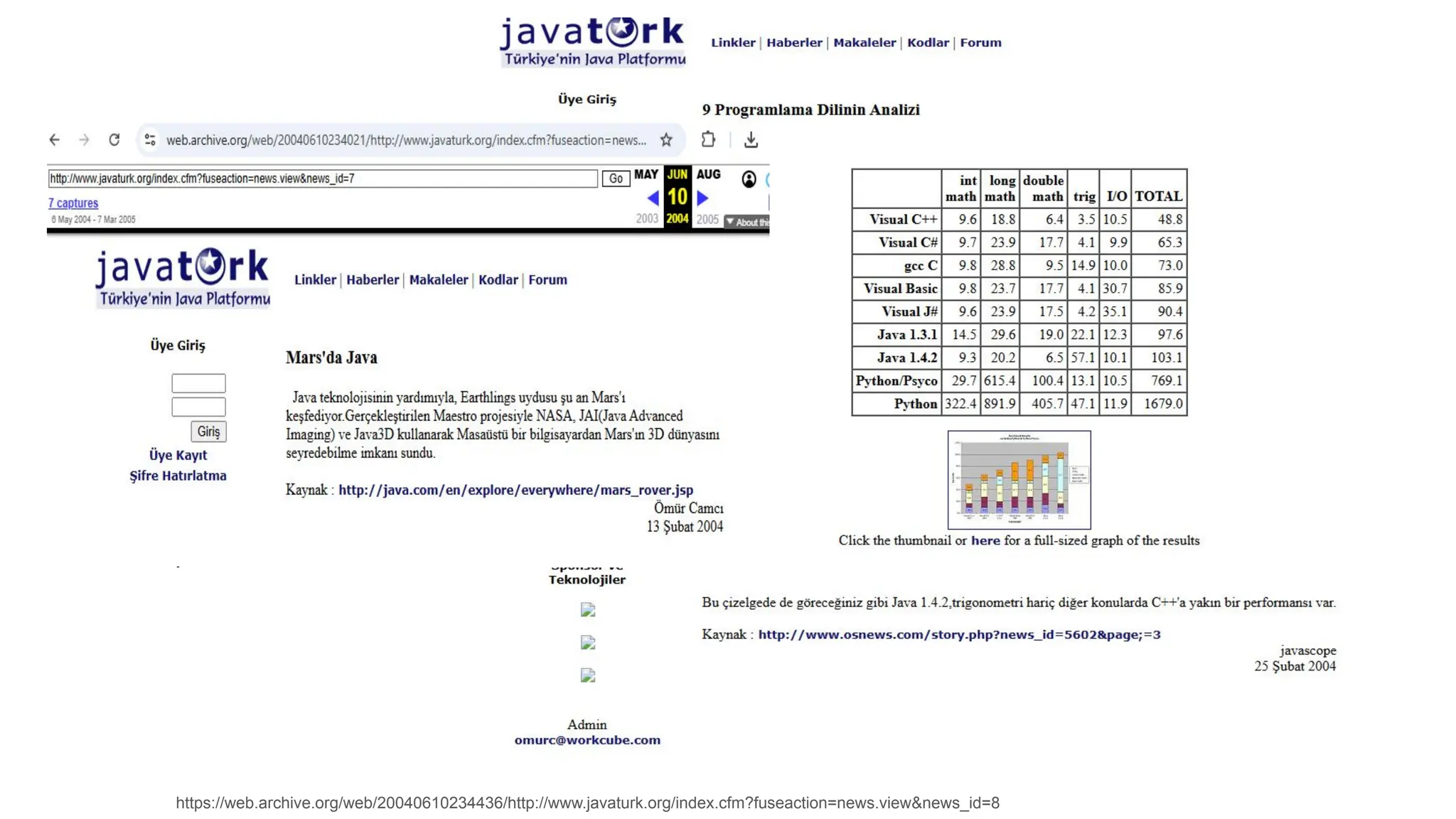Click the gcc C row header
The width and height of the screenshot is (1456, 819).
(x=896, y=266)
